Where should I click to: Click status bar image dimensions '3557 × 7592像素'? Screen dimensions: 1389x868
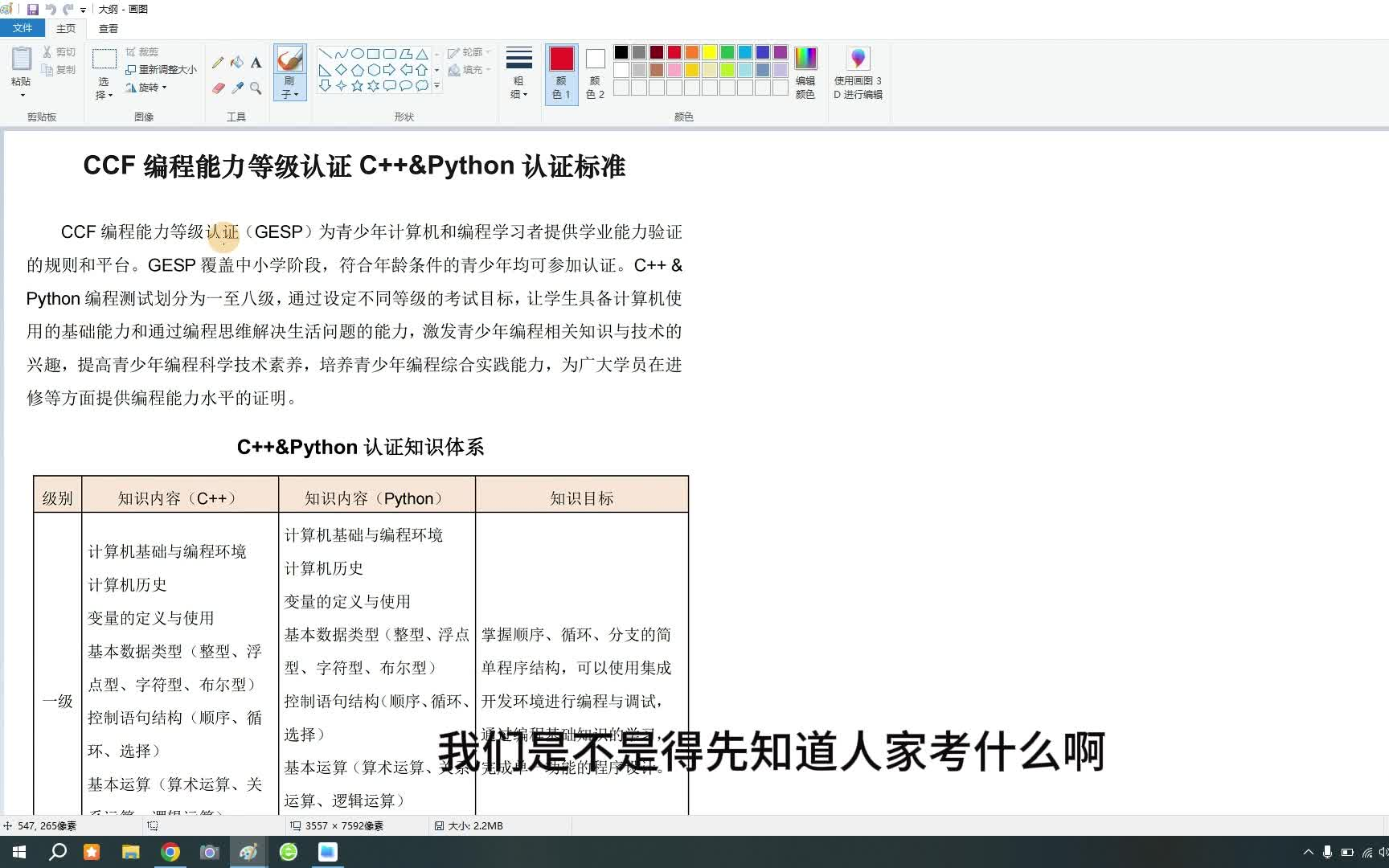point(344,825)
